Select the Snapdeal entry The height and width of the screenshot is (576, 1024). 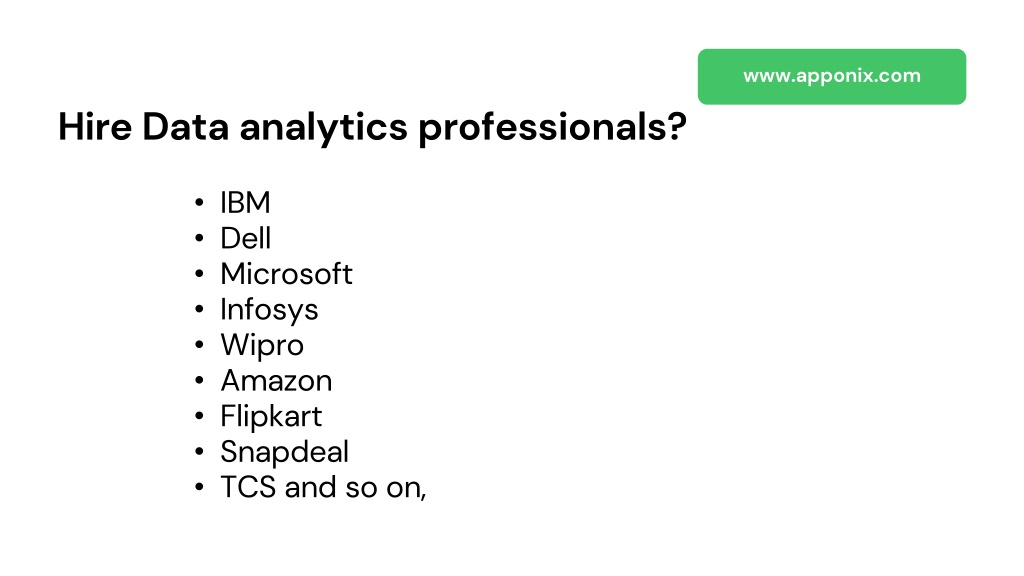pyautogui.click(x=285, y=452)
